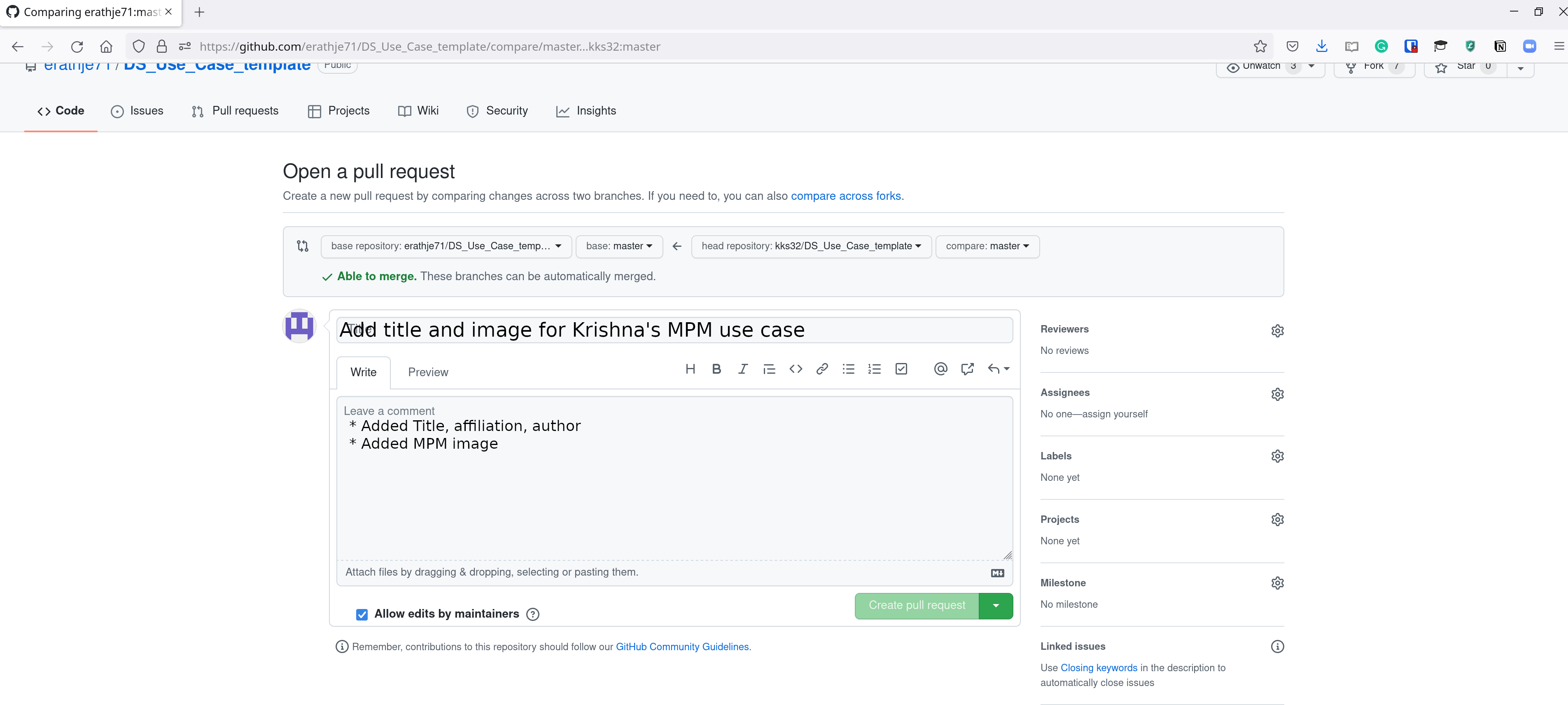Click the pull request title field

(674, 330)
